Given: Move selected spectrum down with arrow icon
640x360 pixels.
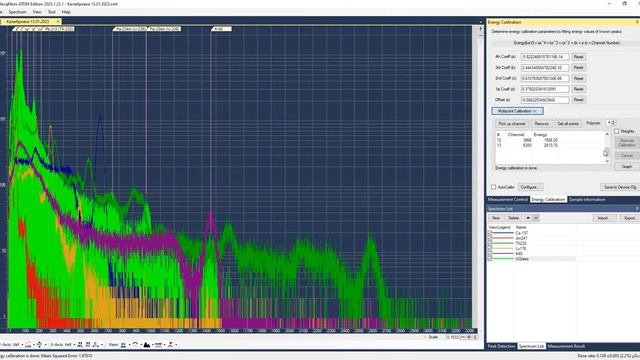Looking at the screenshot, I should tap(536, 218).
